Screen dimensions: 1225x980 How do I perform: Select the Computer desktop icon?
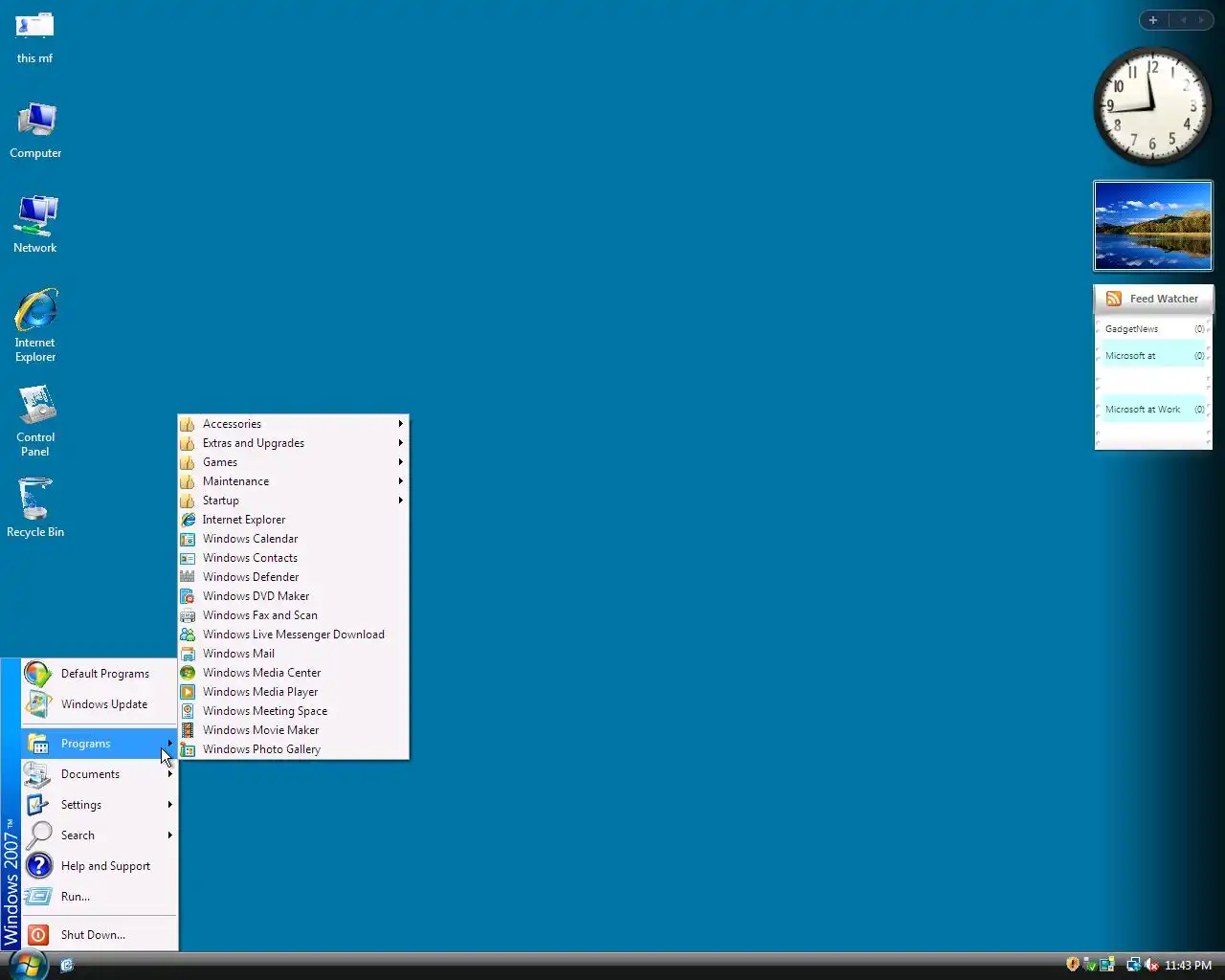[x=35, y=131]
